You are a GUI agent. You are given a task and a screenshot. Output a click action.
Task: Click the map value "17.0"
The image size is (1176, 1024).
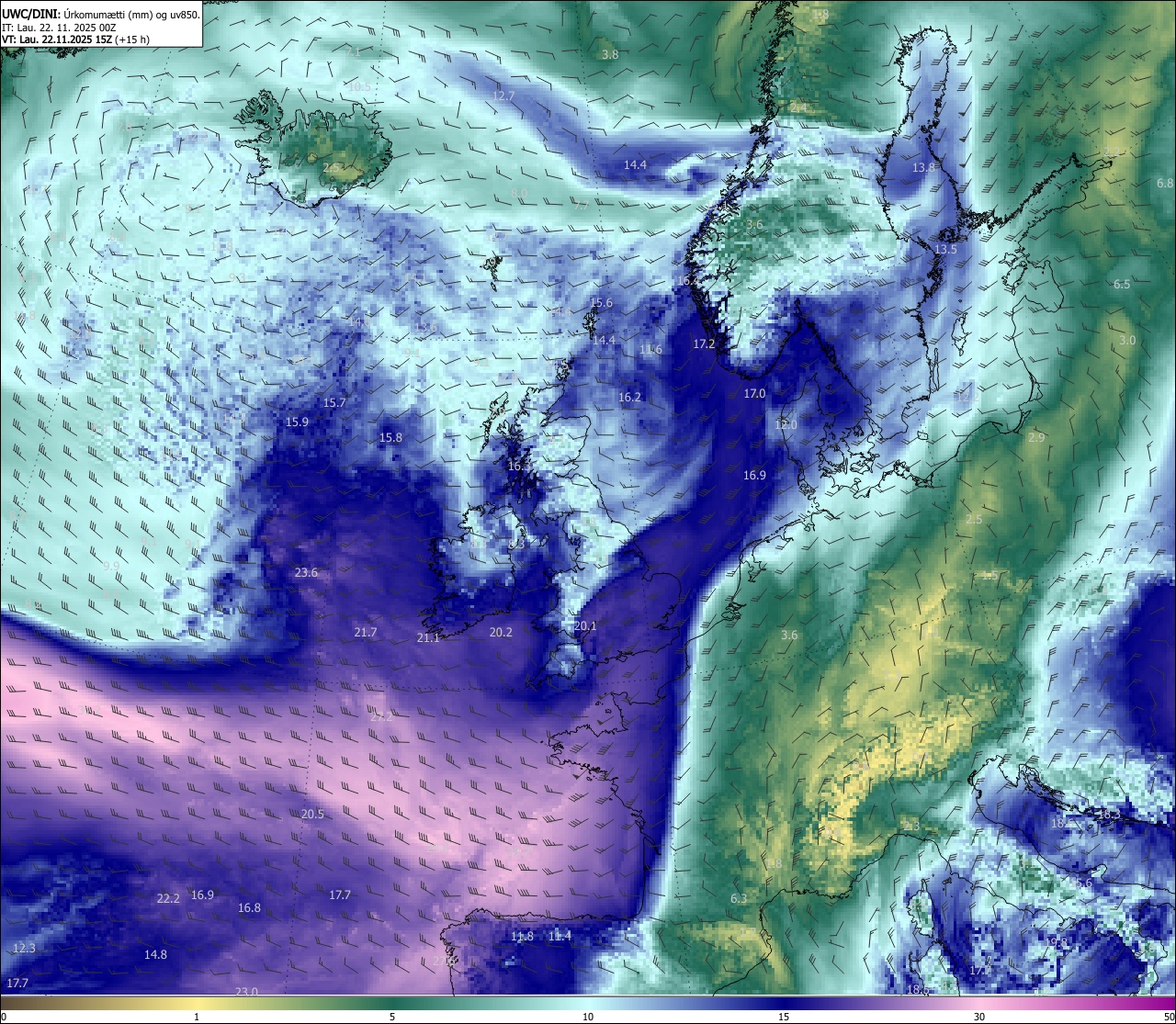click(754, 393)
